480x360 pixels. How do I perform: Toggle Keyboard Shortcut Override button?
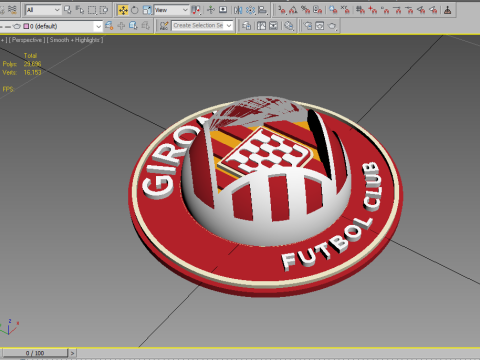tap(223, 10)
